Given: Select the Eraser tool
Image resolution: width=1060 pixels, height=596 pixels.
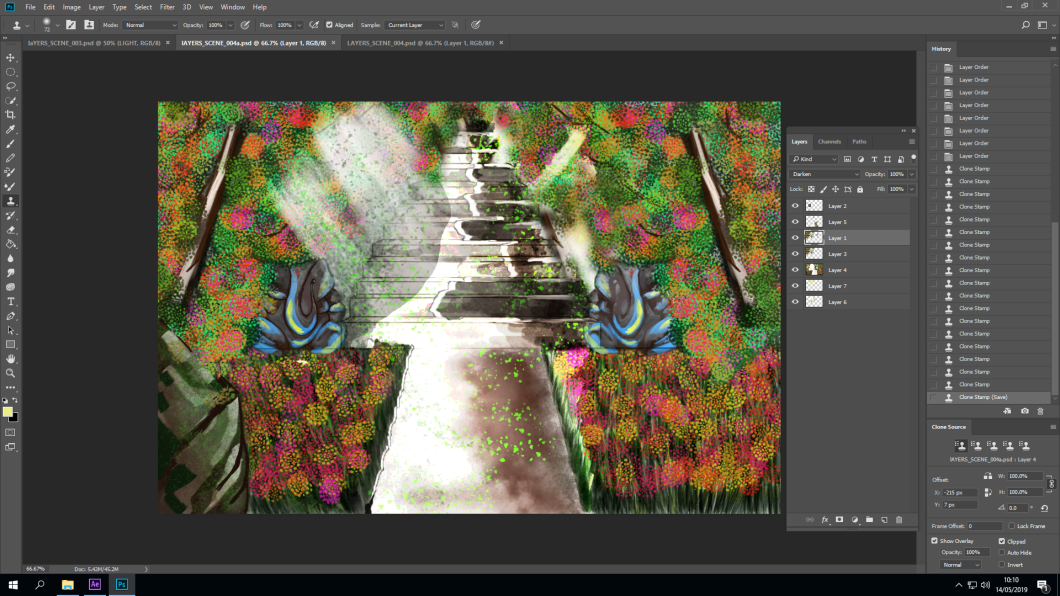Looking at the screenshot, I should [x=11, y=230].
